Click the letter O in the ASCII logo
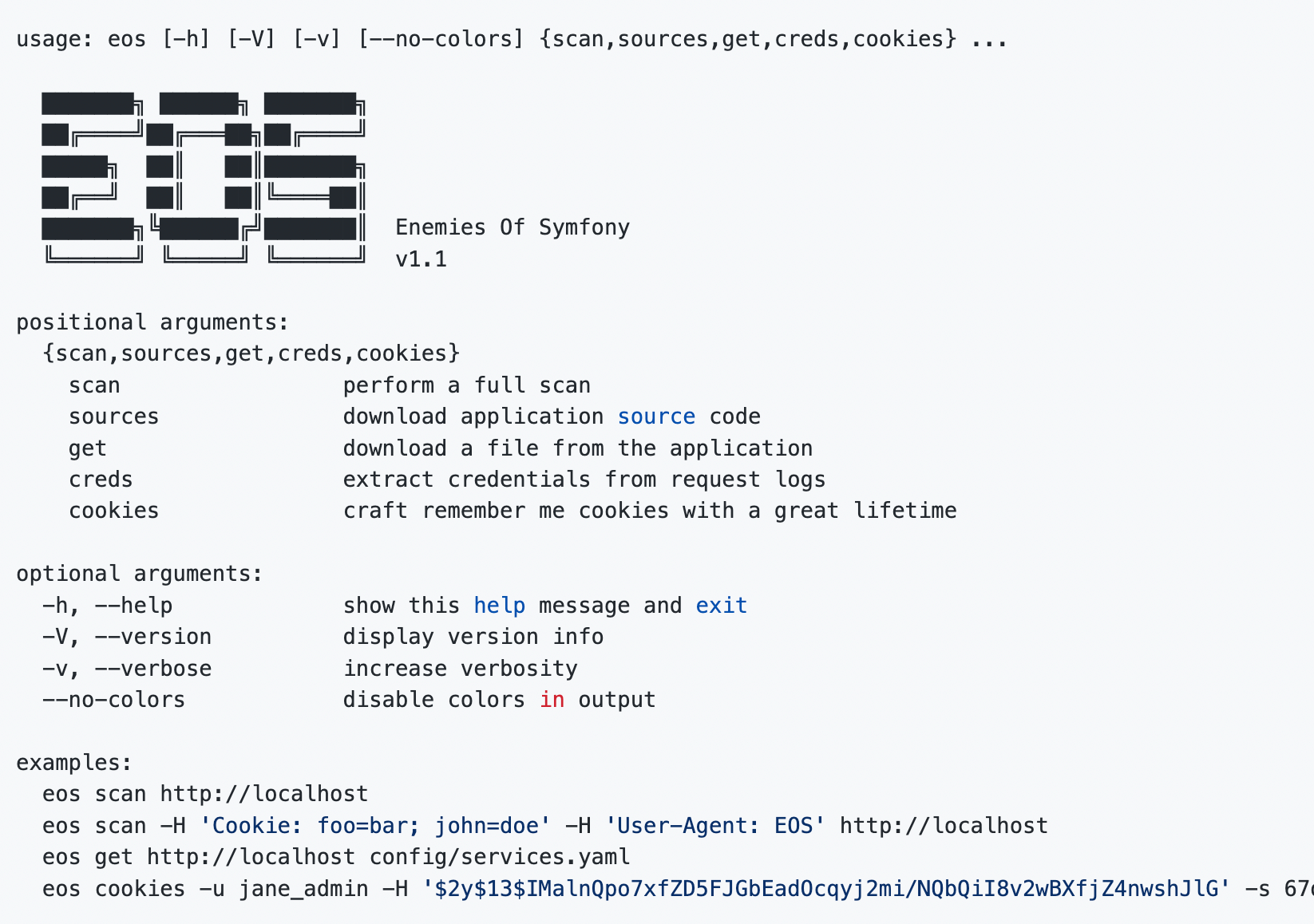This screenshot has width=1314, height=924. [x=204, y=177]
